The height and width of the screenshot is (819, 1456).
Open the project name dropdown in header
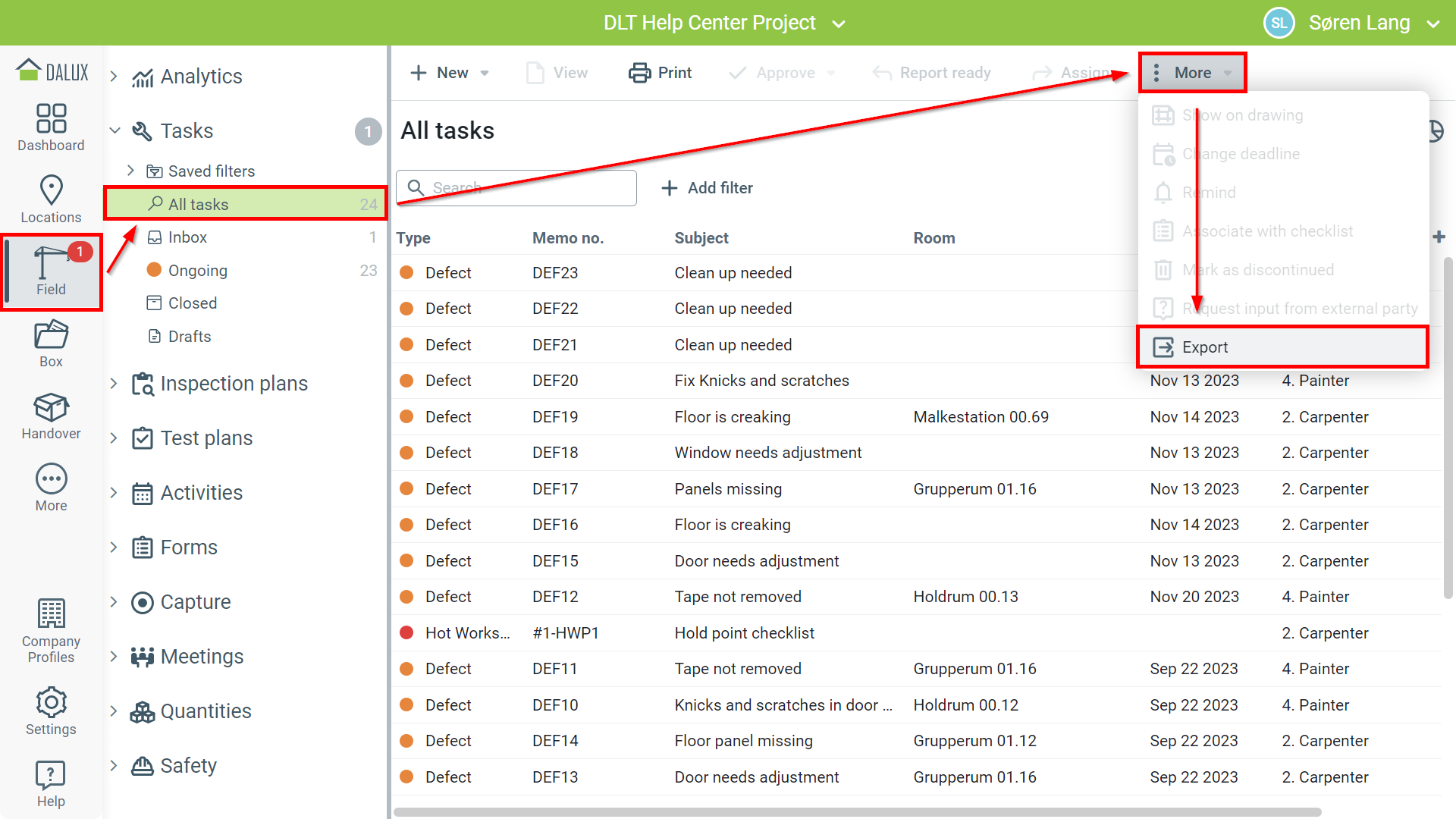[x=838, y=24]
